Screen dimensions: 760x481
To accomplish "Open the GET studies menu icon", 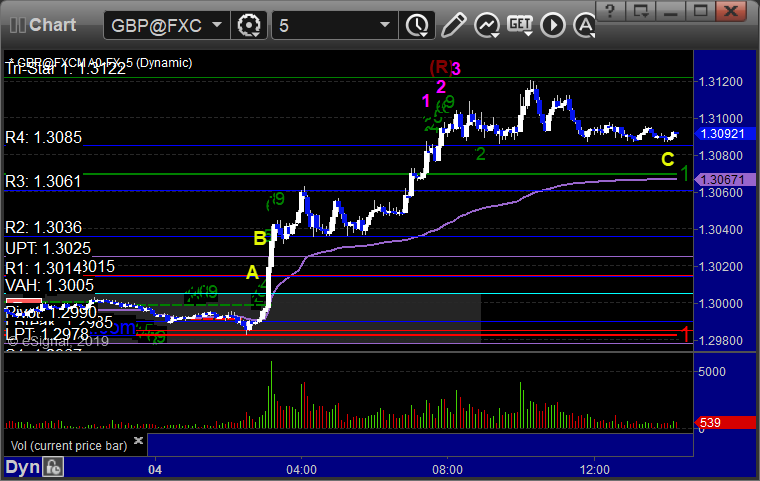I will click(x=520, y=25).
